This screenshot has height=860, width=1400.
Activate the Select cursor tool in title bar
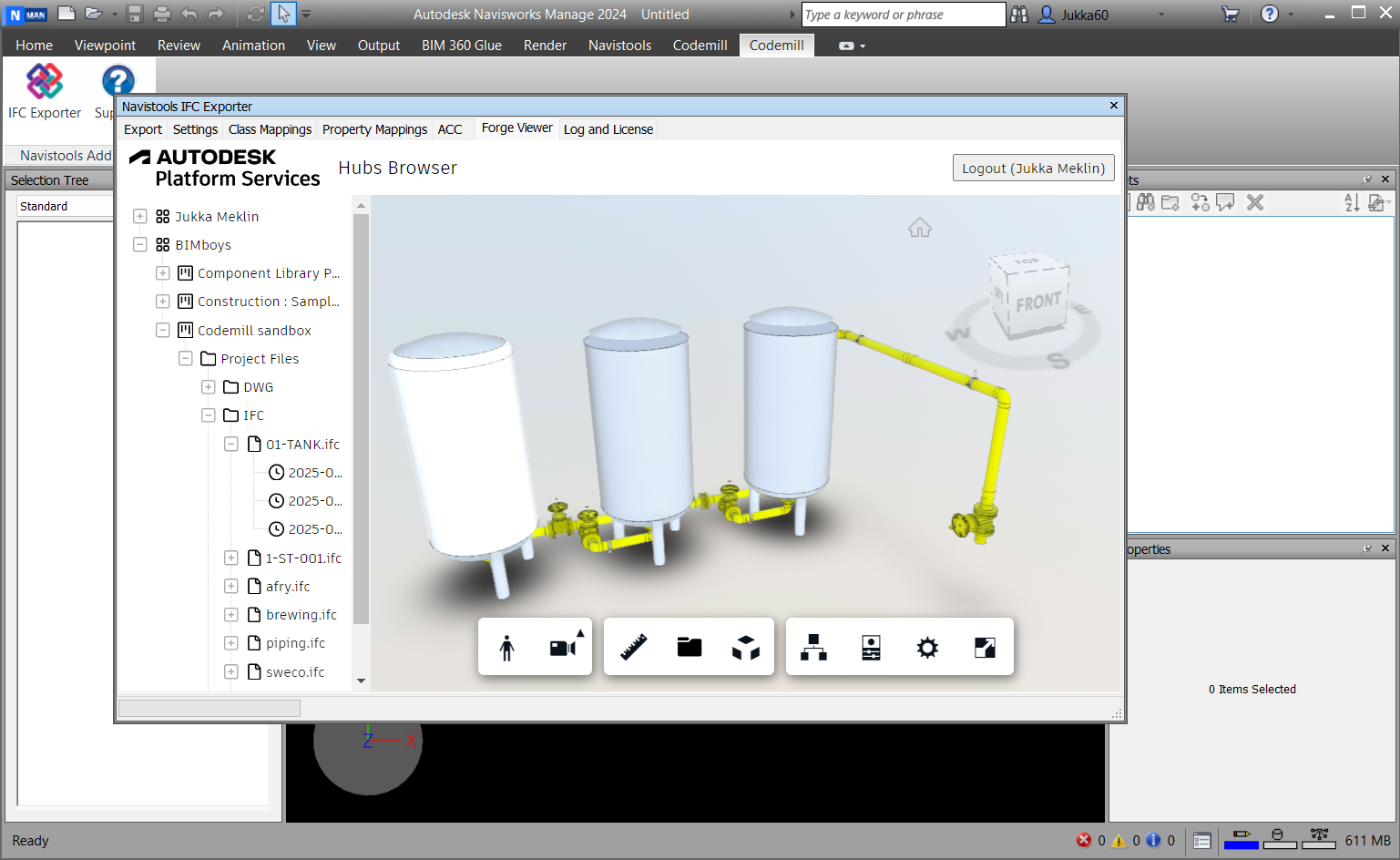tap(283, 14)
